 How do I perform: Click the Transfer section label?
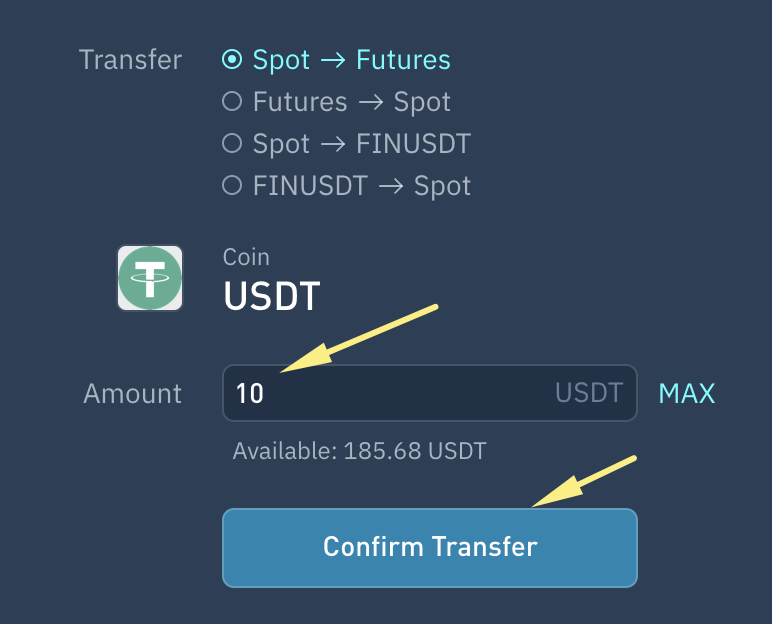tap(130, 60)
